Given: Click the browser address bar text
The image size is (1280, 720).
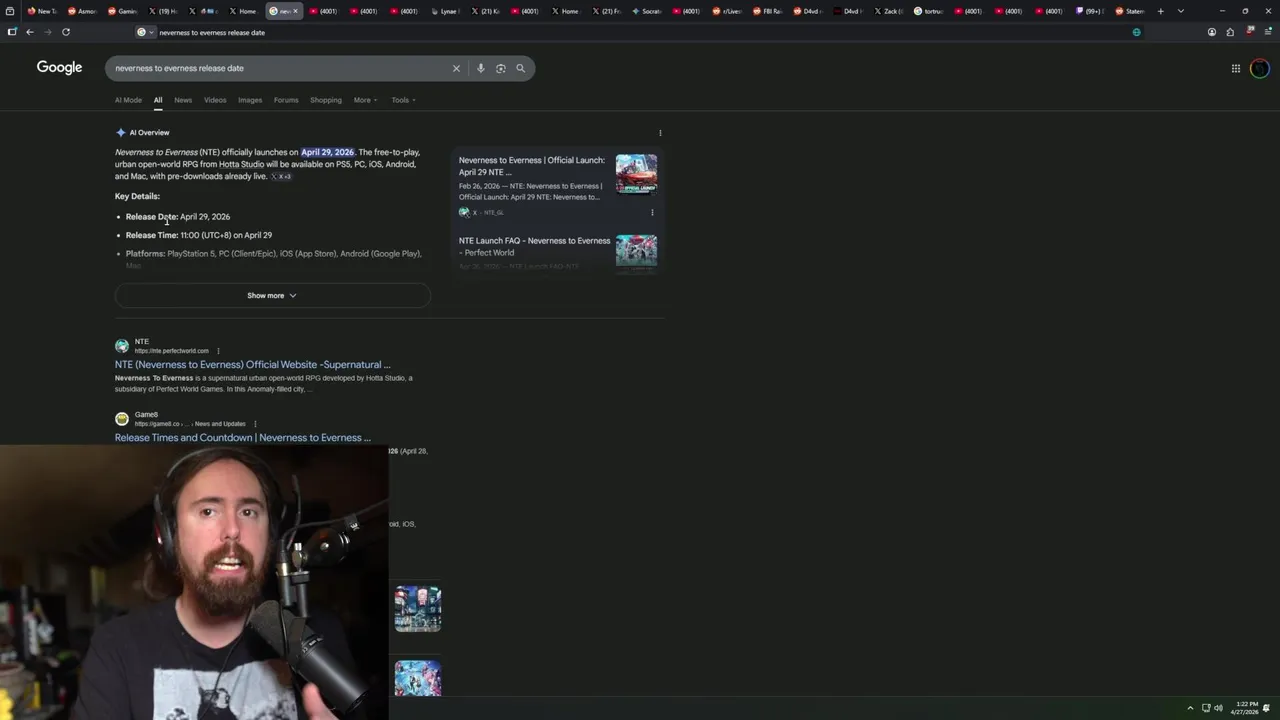Looking at the screenshot, I should point(212,32).
